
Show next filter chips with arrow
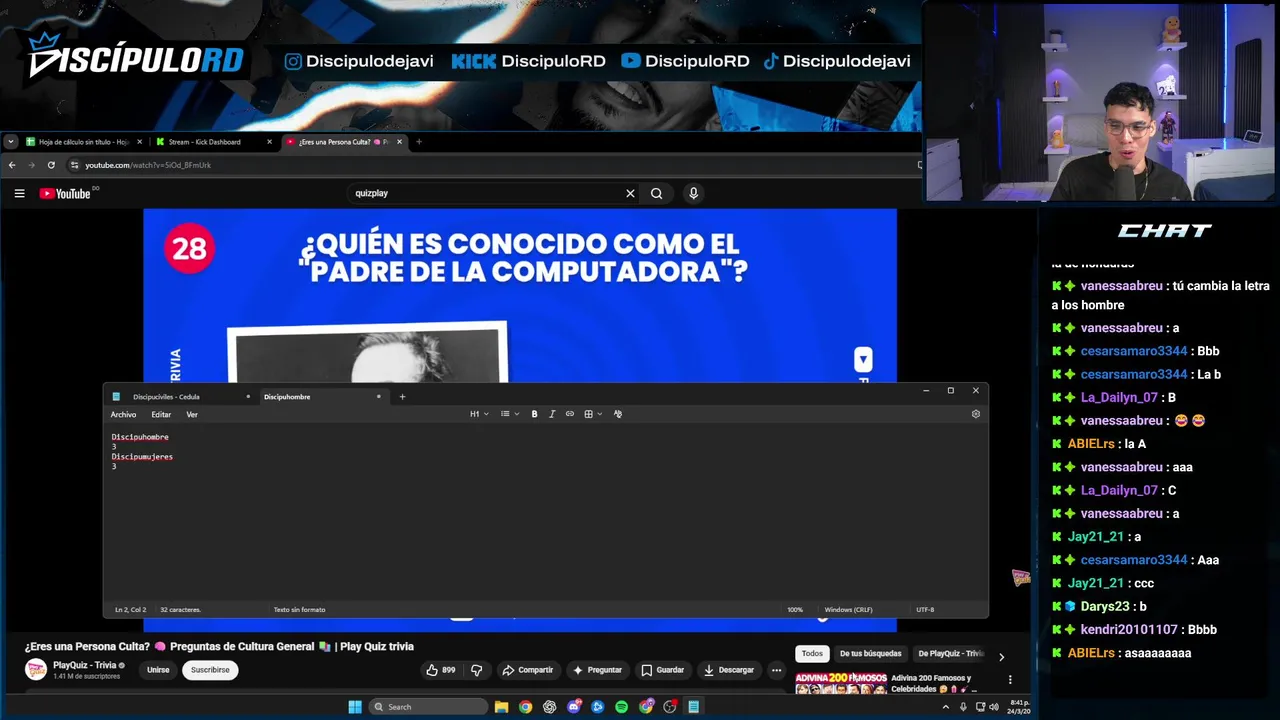pos(1001,657)
